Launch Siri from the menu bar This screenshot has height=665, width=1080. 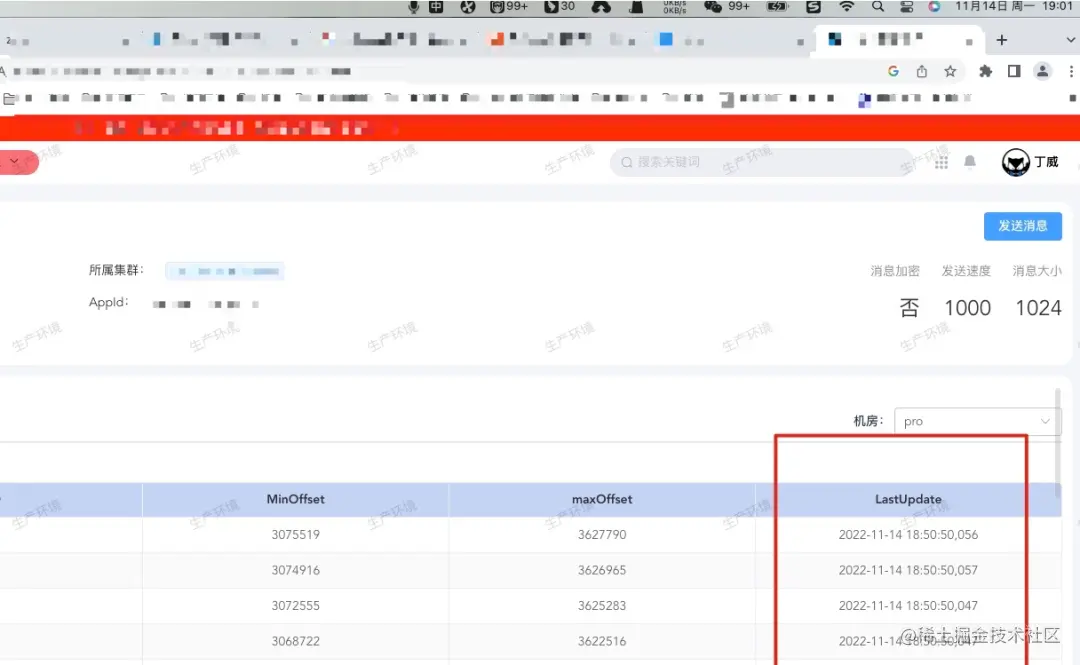(934, 7)
